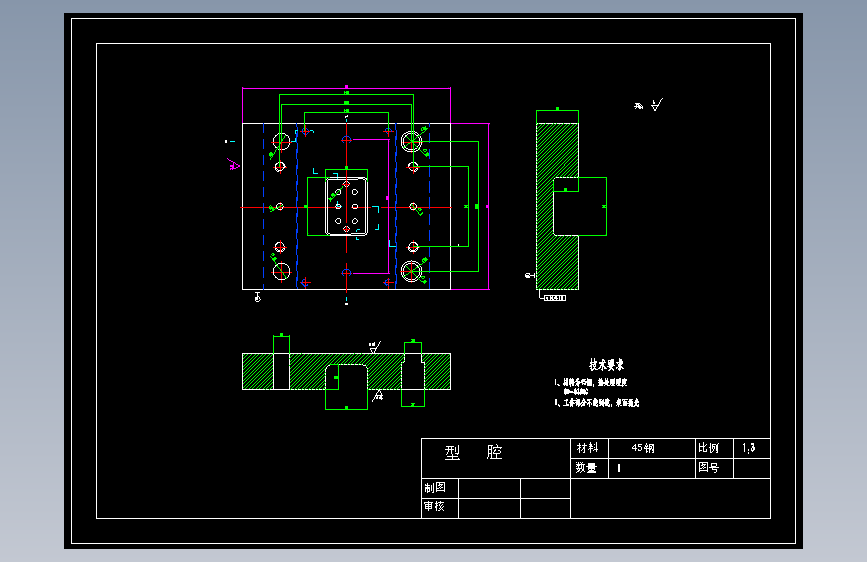
Task: Select the '技术要求' heading text
Action: coord(607,365)
